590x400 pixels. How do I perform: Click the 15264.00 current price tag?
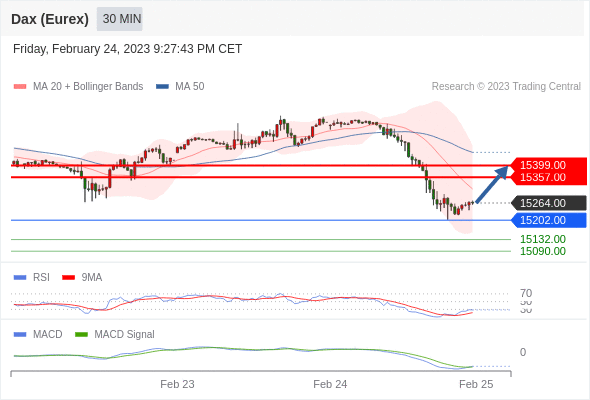click(548, 203)
